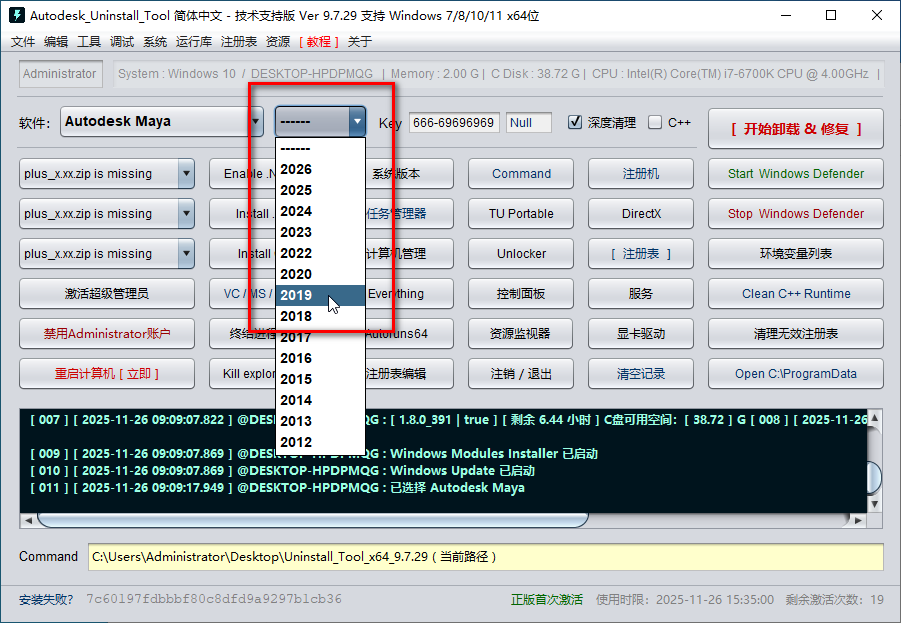Click 激活超级管理员 button
Screen dimensions: 901x623
(107, 294)
